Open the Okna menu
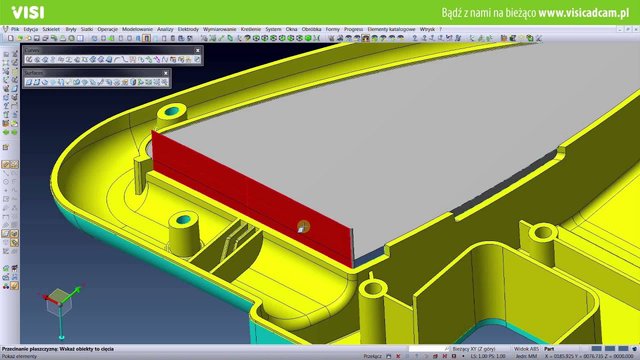Viewport: 640px width, 360px height. point(291,29)
